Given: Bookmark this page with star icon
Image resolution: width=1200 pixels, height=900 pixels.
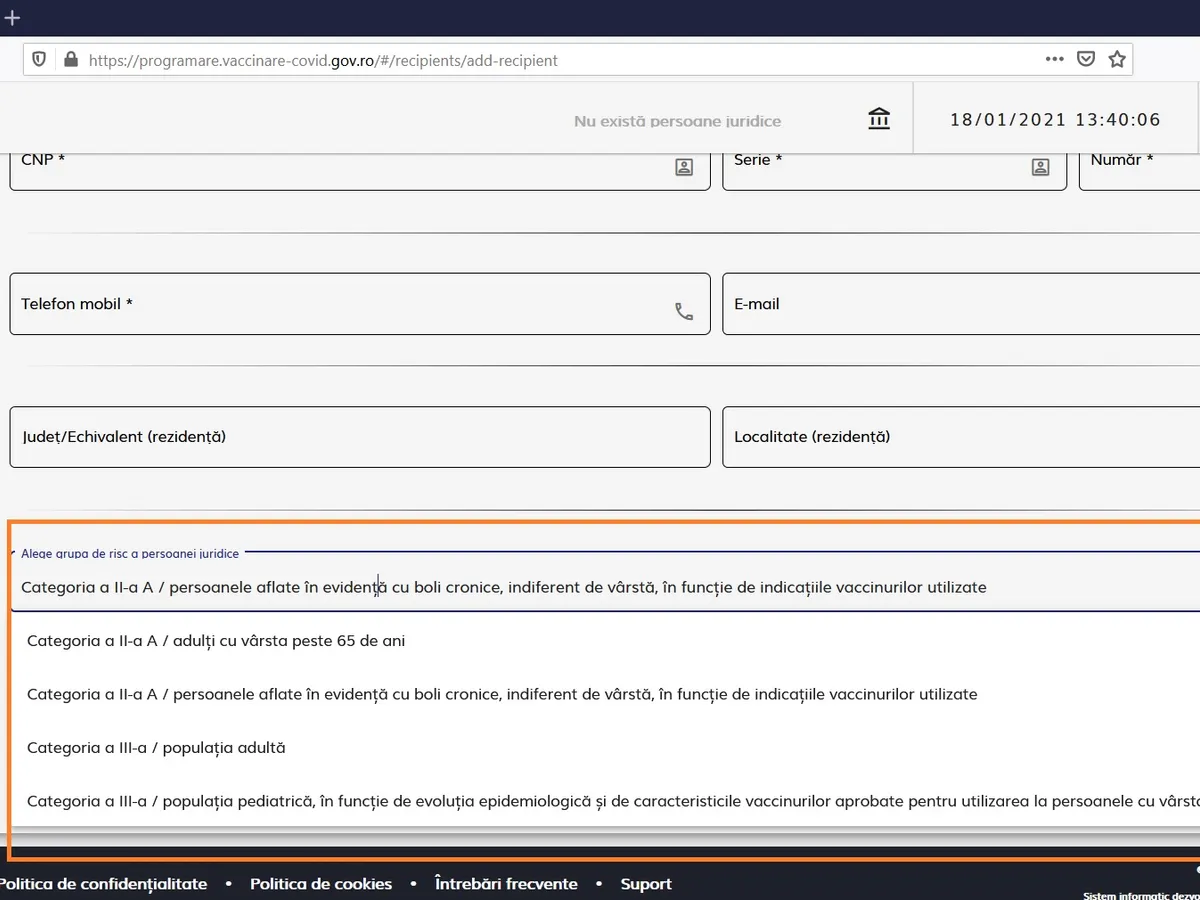Looking at the screenshot, I should point(1117,60).
